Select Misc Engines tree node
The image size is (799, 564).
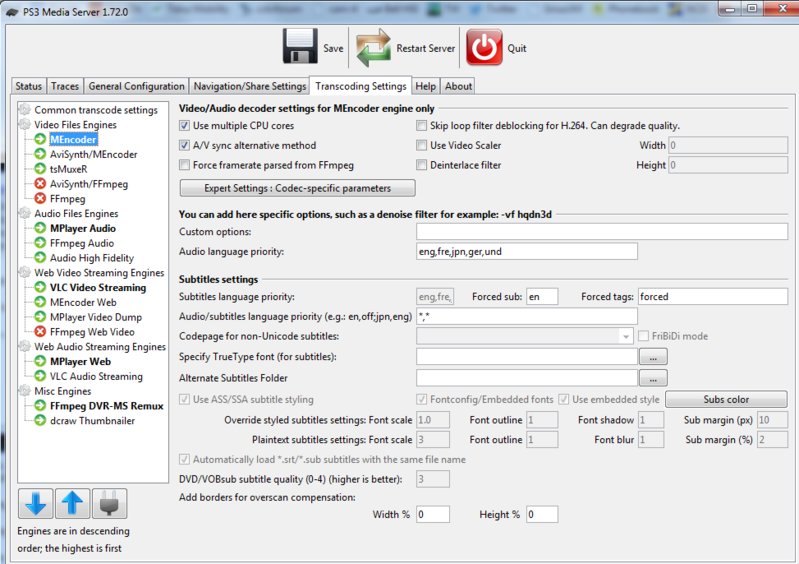tap(63, 391)
